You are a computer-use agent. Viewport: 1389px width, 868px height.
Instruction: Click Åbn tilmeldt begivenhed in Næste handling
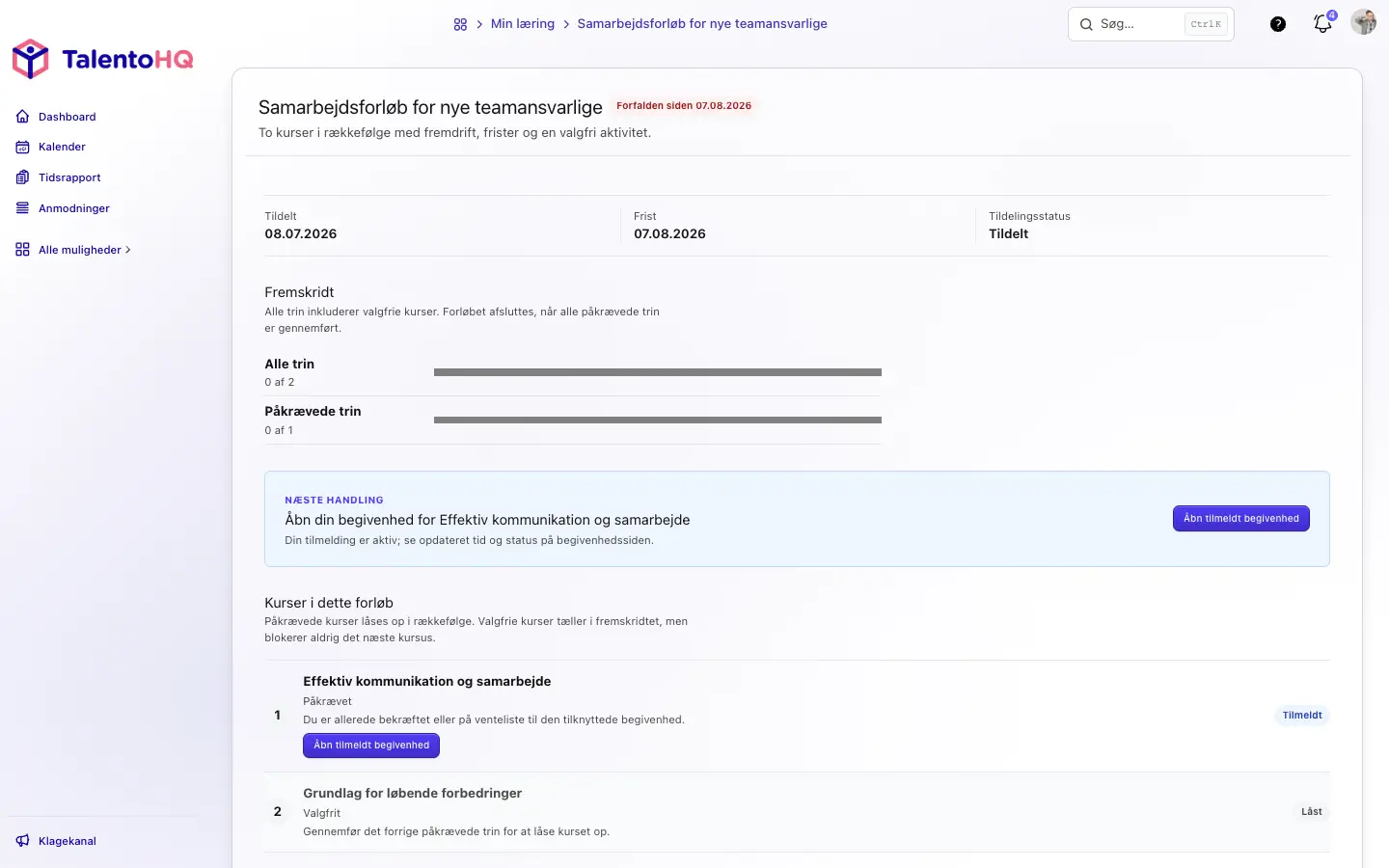point(1241,519)
